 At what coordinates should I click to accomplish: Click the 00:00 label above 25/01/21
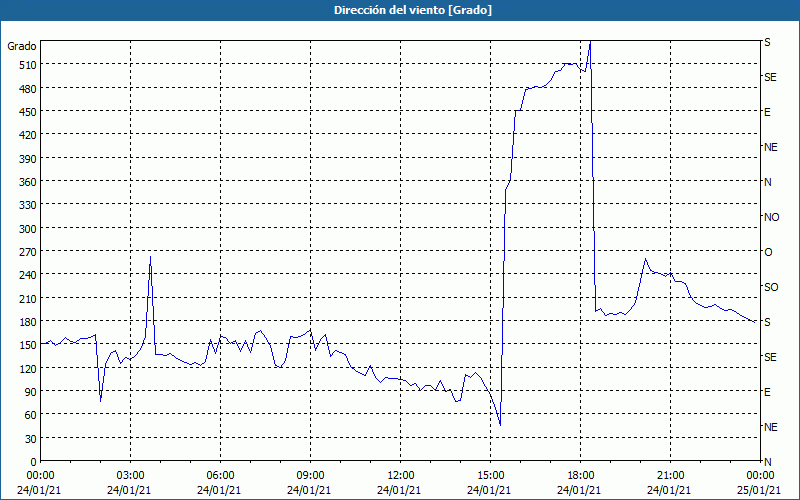coord(760,476)
